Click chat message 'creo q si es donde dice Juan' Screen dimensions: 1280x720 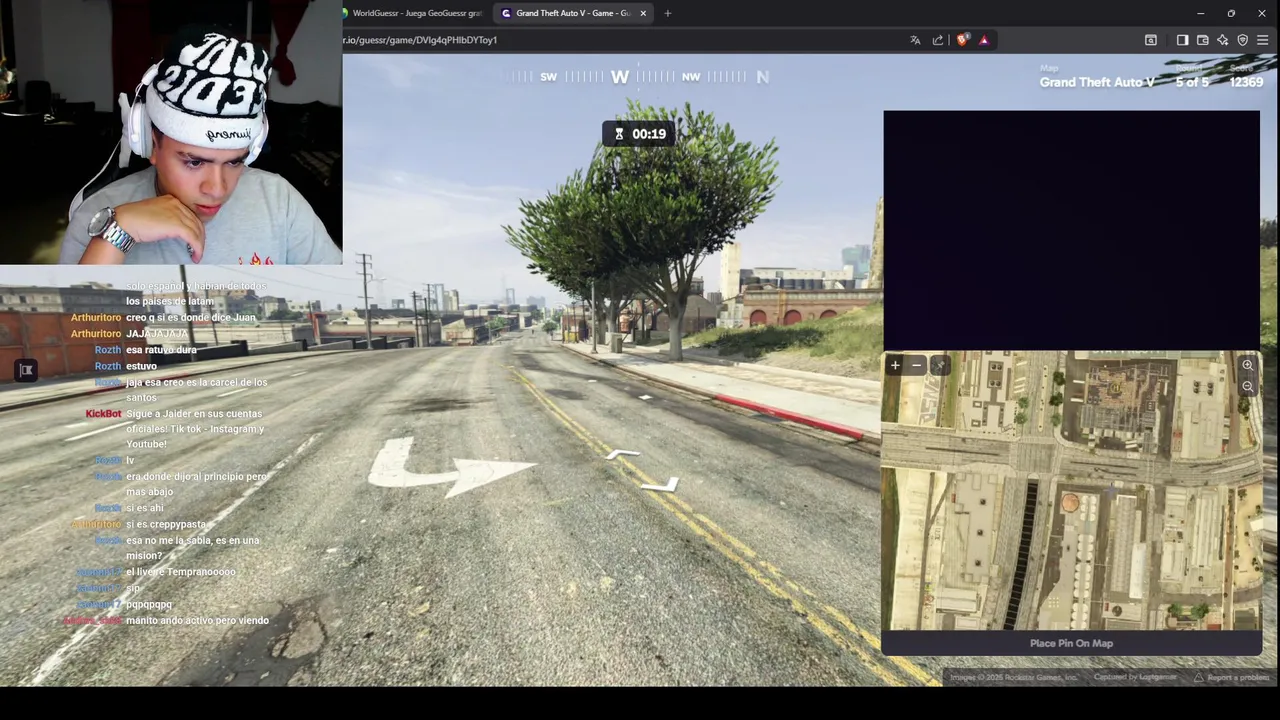pyautogui.click(x=190, y=317)
